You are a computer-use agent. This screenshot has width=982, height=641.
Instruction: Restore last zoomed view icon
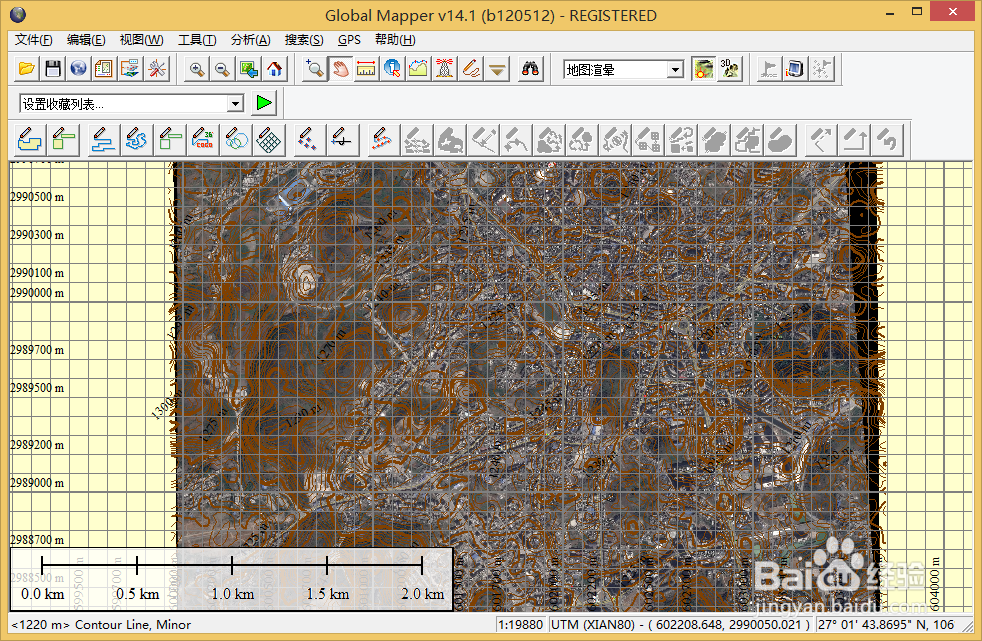click(x=249, y=69)
